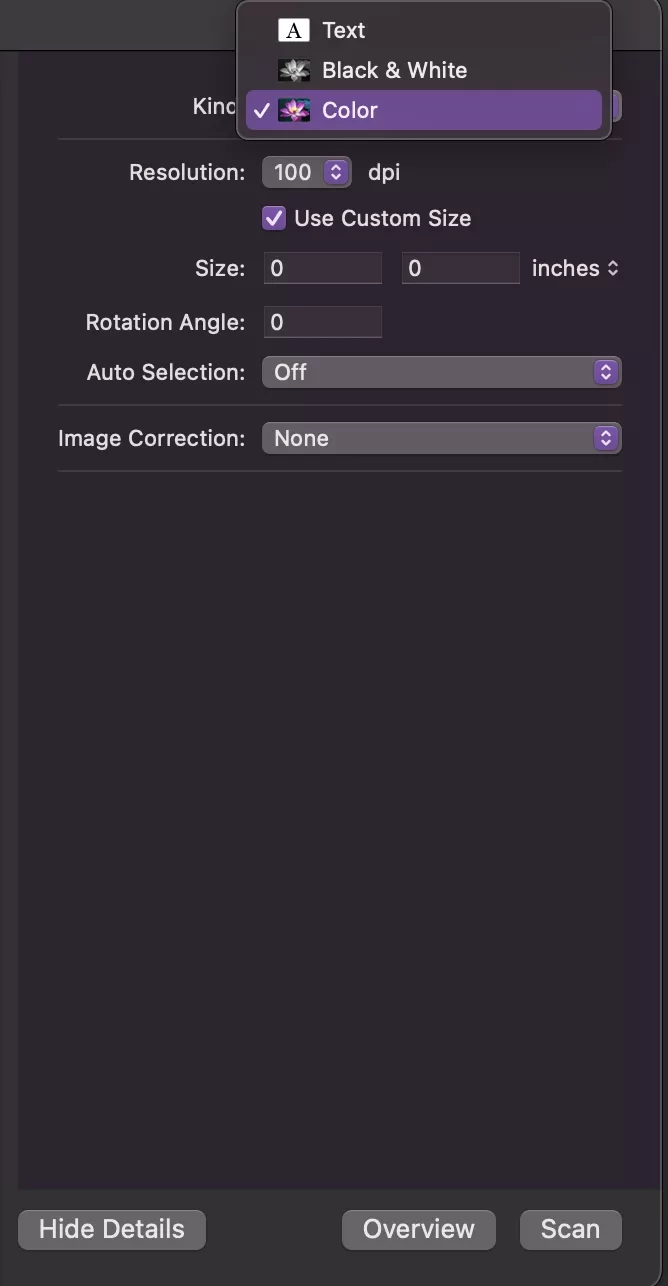Click the Black & White flower icon
This screenshot has height=1286, width=668.
coord(294,70)
